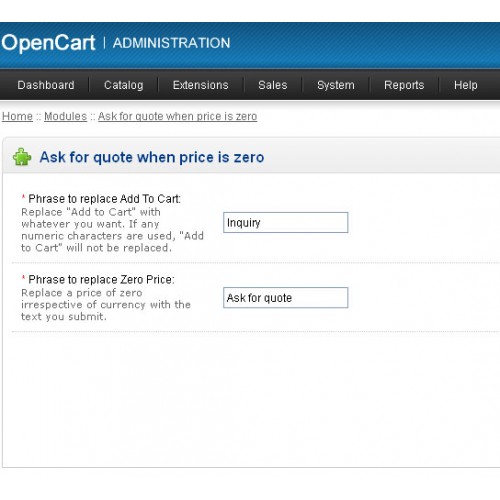Click 'Ask for quote when price is zero' breadcrumb
Image resolution: width=500 pixels, height=500 pixels.
click(x=177, y=116)
